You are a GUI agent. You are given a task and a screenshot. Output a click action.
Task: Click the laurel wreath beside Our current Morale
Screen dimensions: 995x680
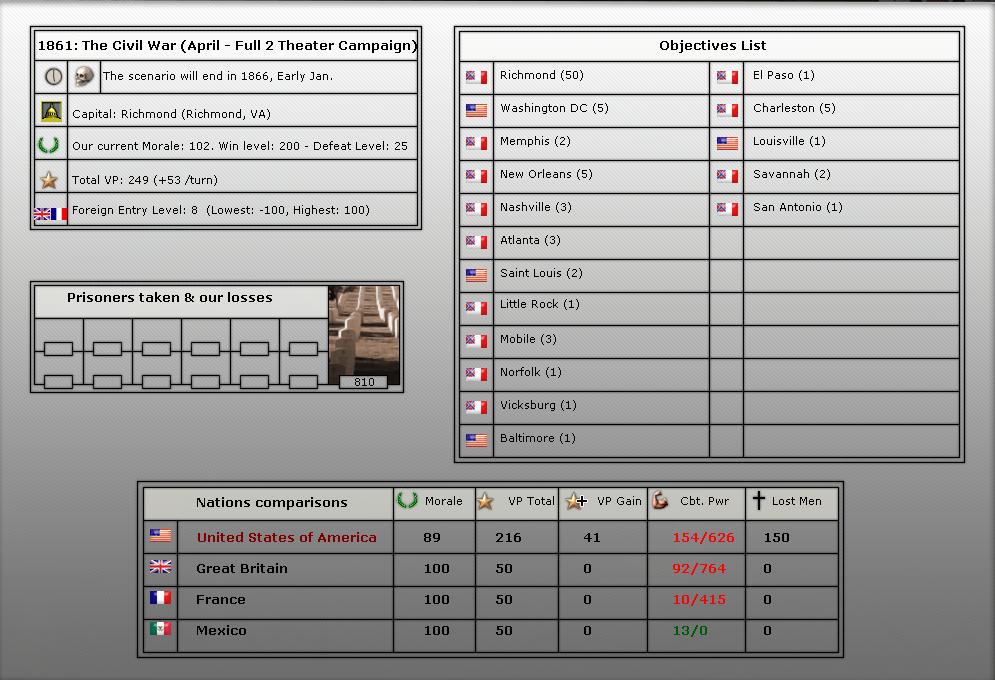pyautogui.click(x=50, y=145)
